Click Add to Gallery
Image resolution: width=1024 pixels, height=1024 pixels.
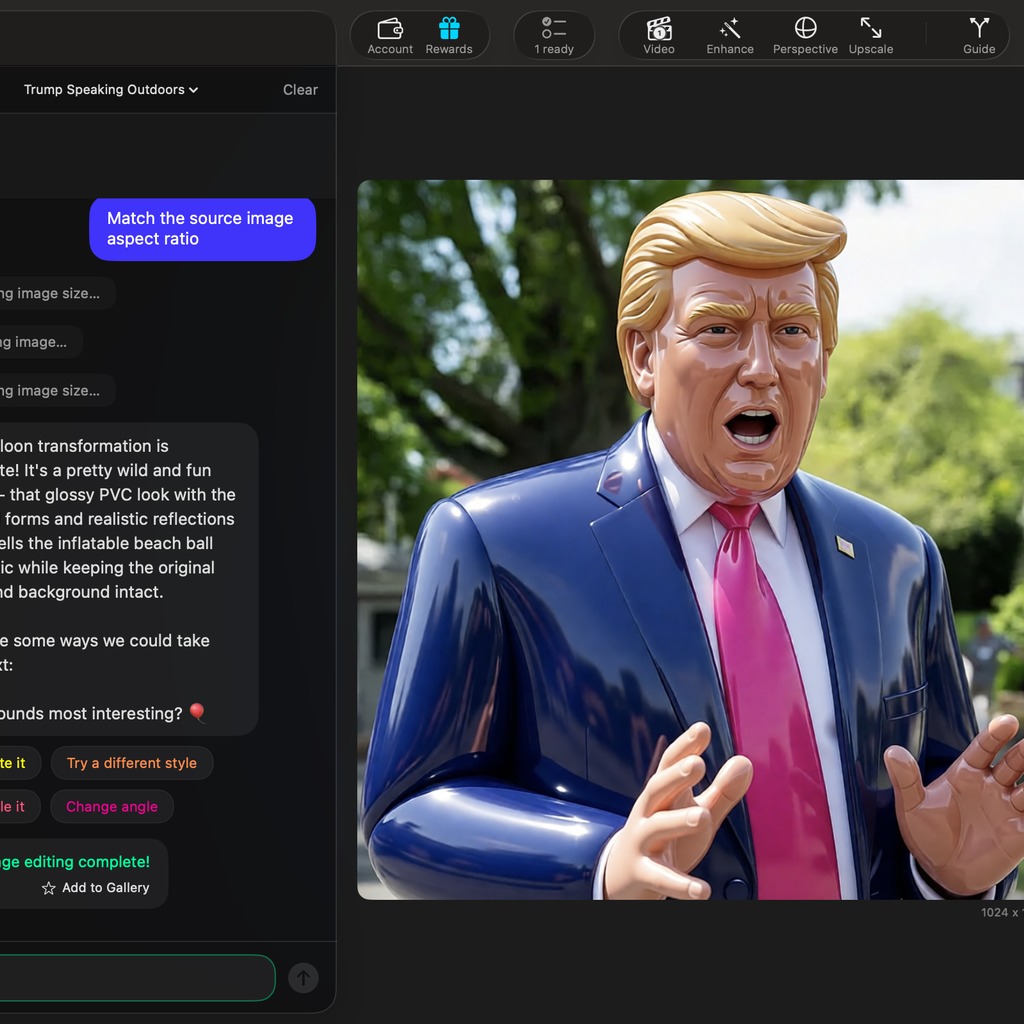[105, 888]
